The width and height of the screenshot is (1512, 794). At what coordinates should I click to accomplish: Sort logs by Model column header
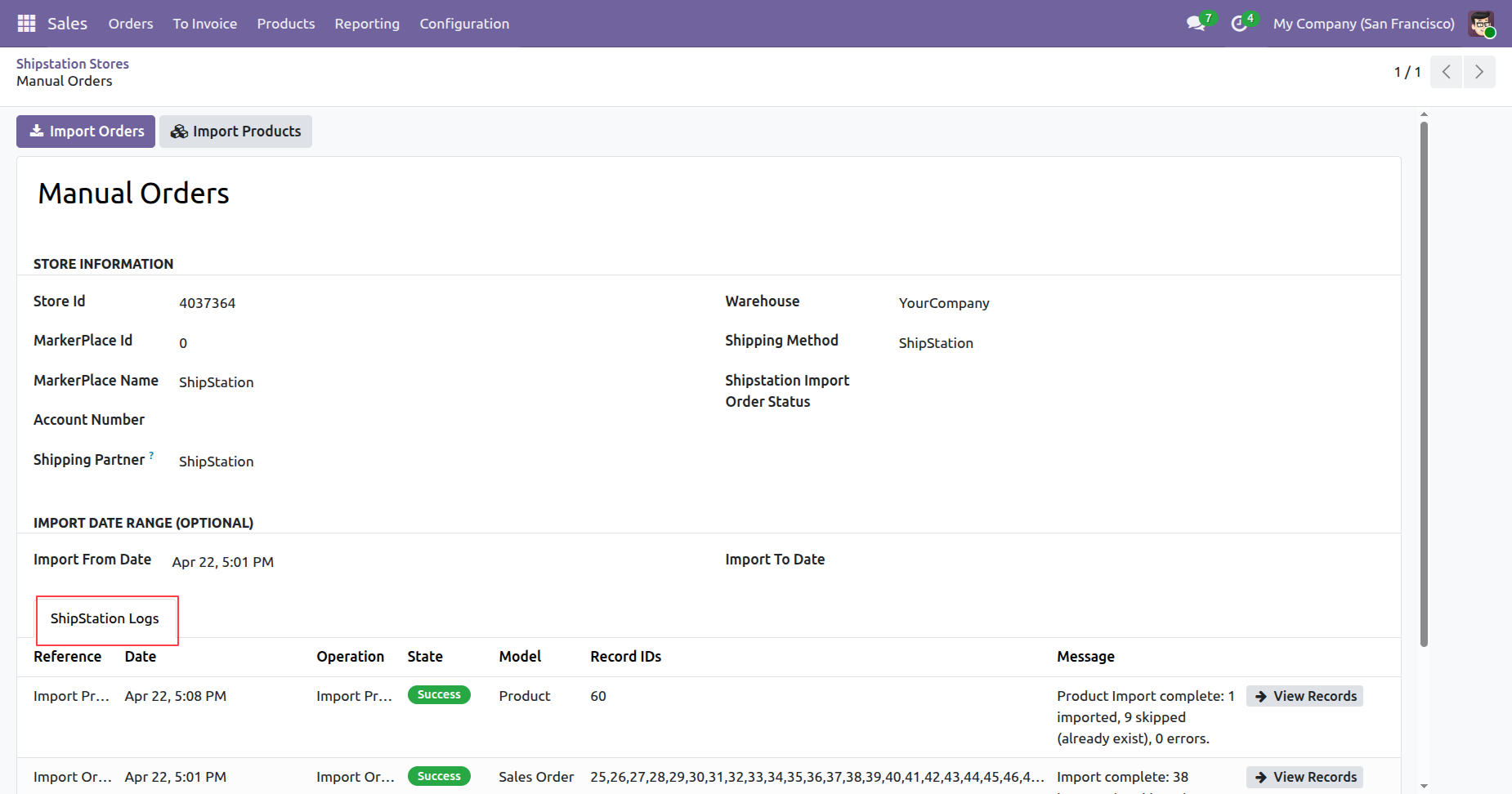pyautogui.click(x=520, y=657)
